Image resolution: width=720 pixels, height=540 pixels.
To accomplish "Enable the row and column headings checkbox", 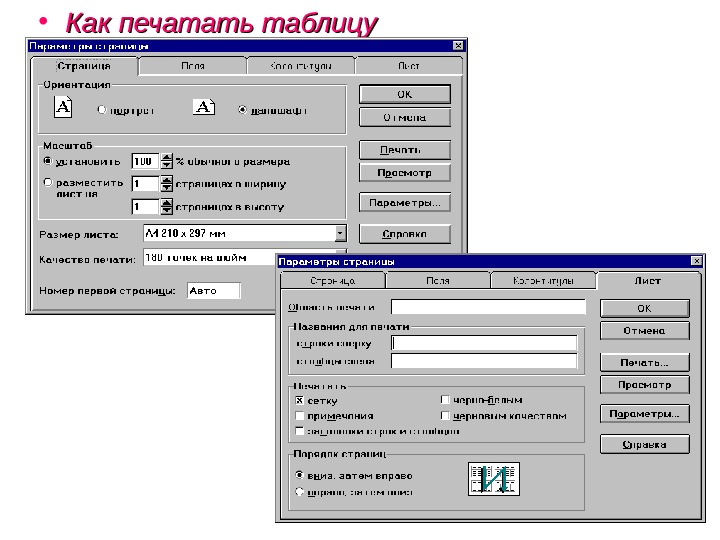I will point(299,431).
